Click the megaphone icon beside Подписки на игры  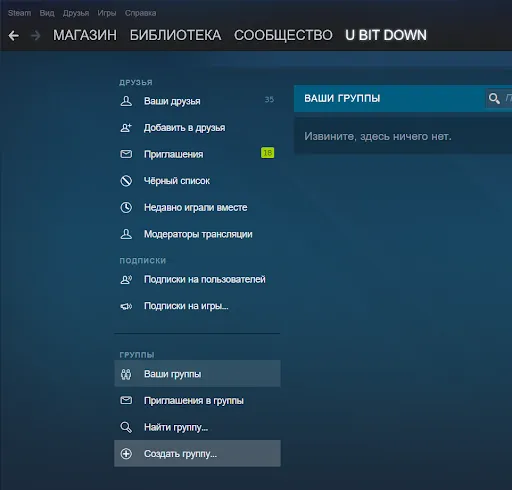point(126,306)
